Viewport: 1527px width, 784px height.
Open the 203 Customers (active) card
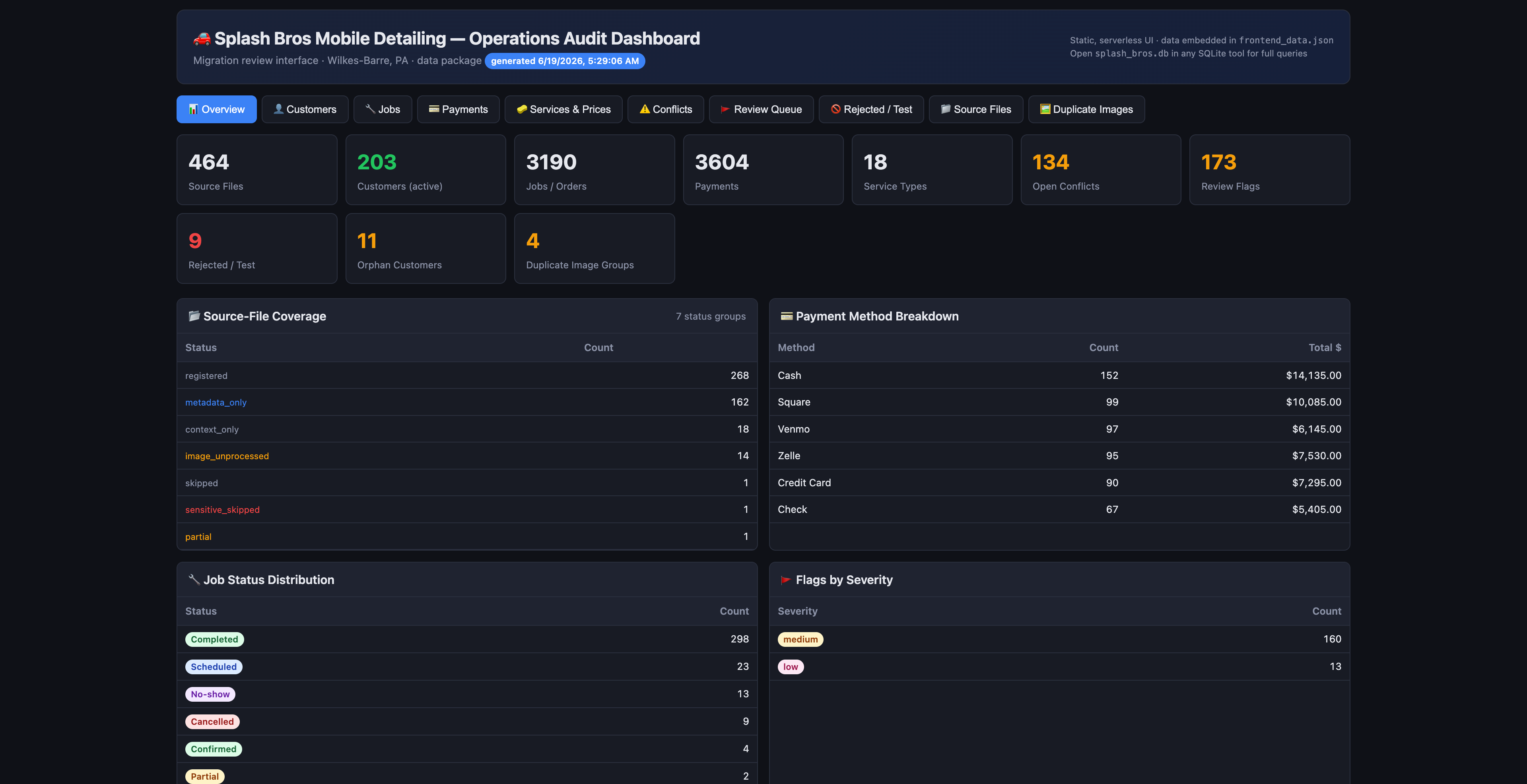point(425,169)
